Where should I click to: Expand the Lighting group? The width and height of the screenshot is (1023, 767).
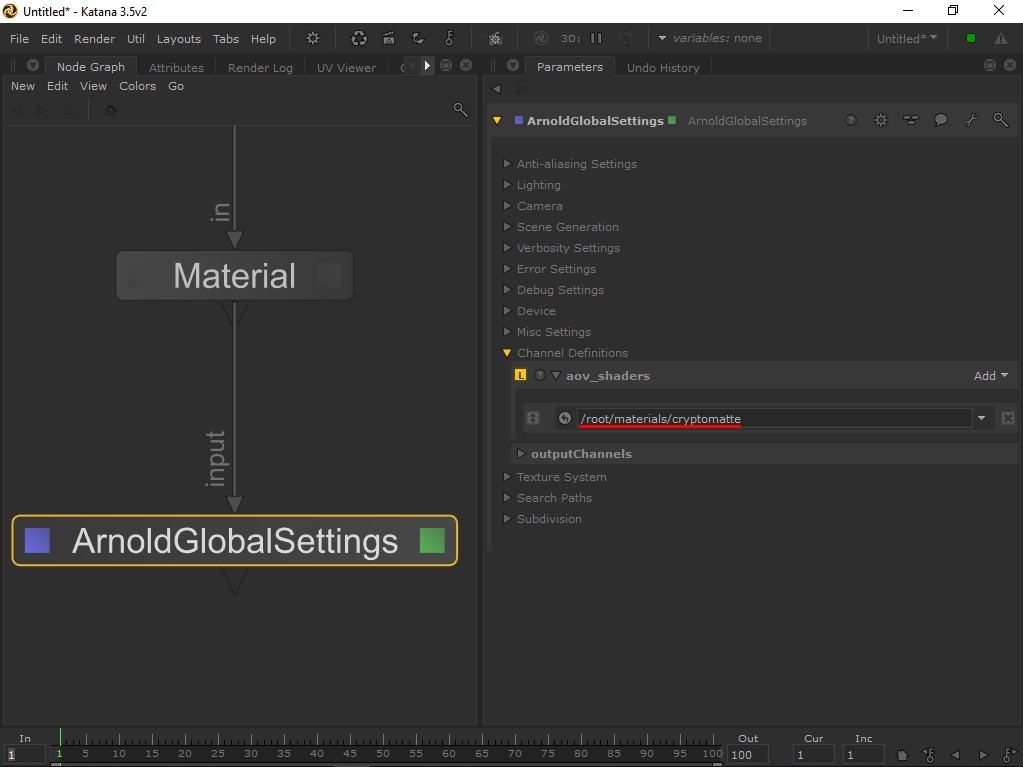[x=507, y=185]
